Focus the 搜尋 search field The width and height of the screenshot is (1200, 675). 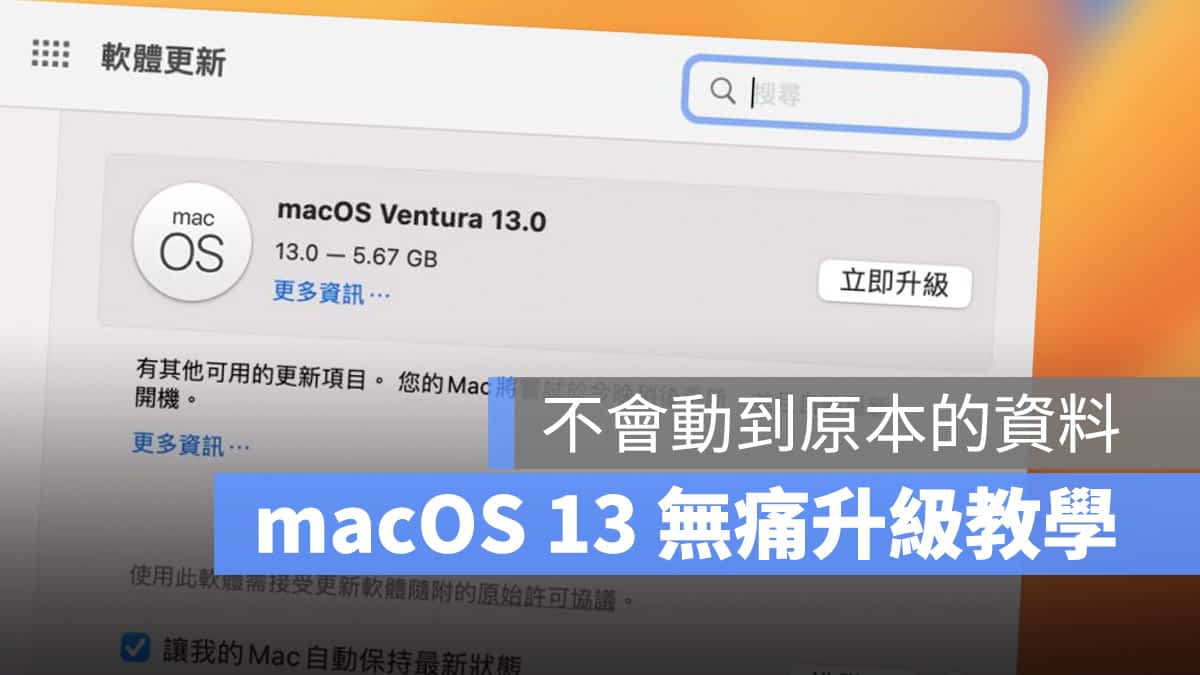(x=855, y=96)
